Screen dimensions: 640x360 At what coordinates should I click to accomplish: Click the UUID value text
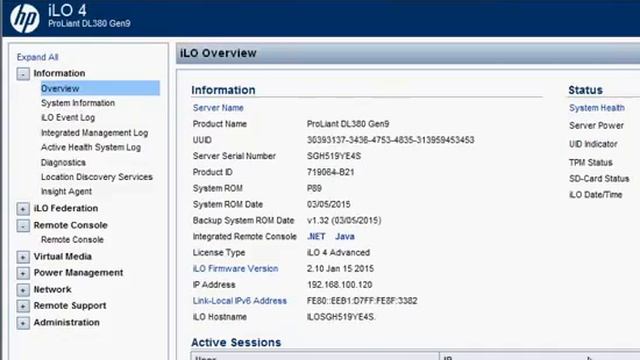point(391,140)
